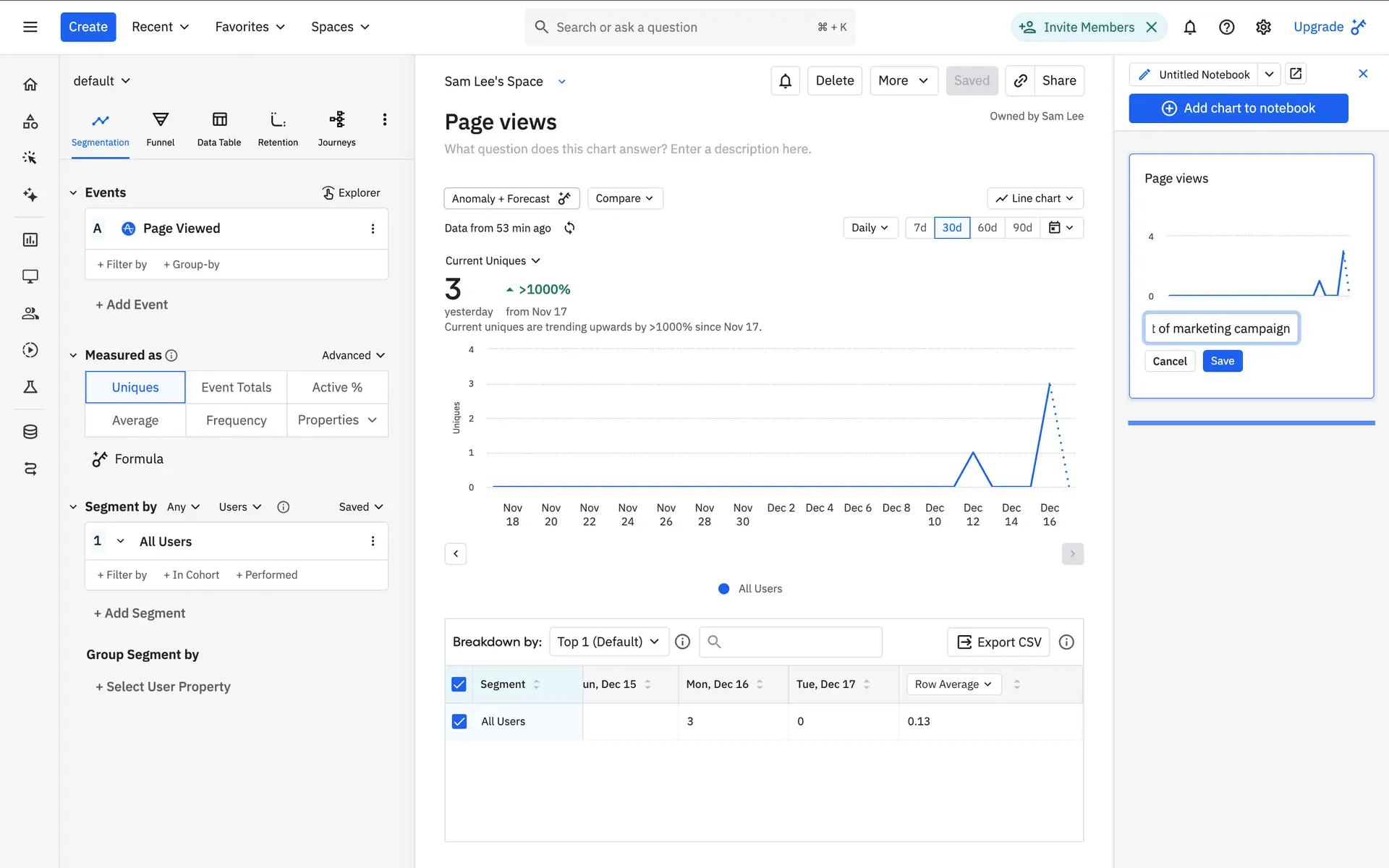
Task: Click the breakdown table search field
Action: point(791,642)
